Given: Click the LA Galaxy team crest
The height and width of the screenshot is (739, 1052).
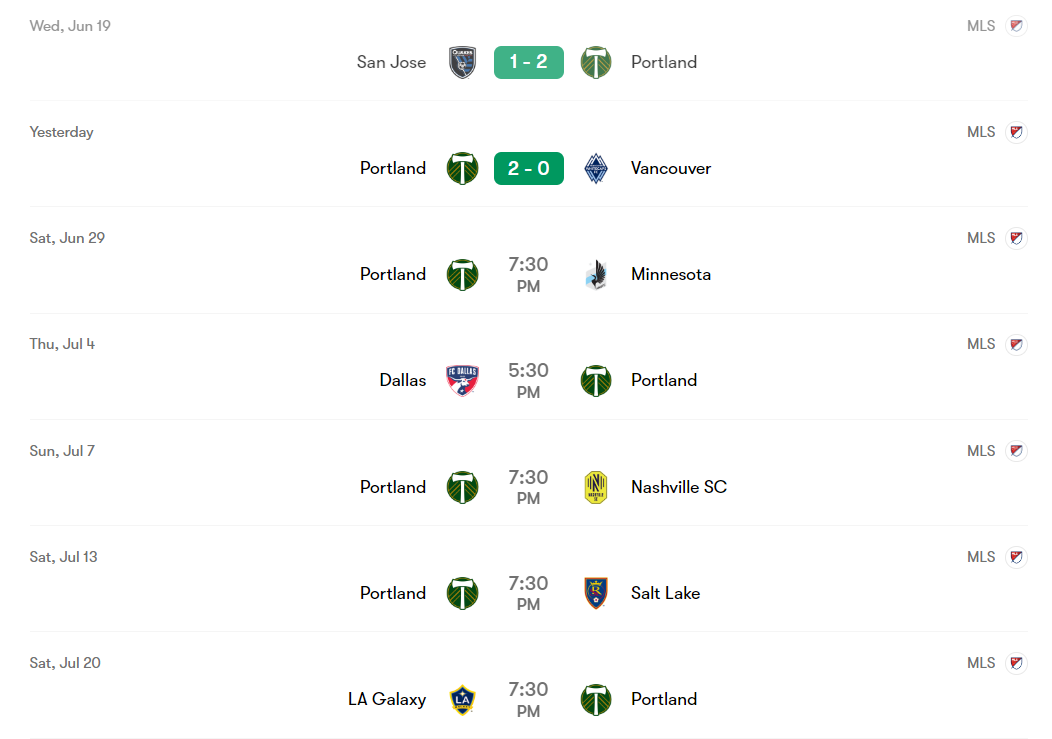Looking at the screenshot, I should [x=462, y=699].
